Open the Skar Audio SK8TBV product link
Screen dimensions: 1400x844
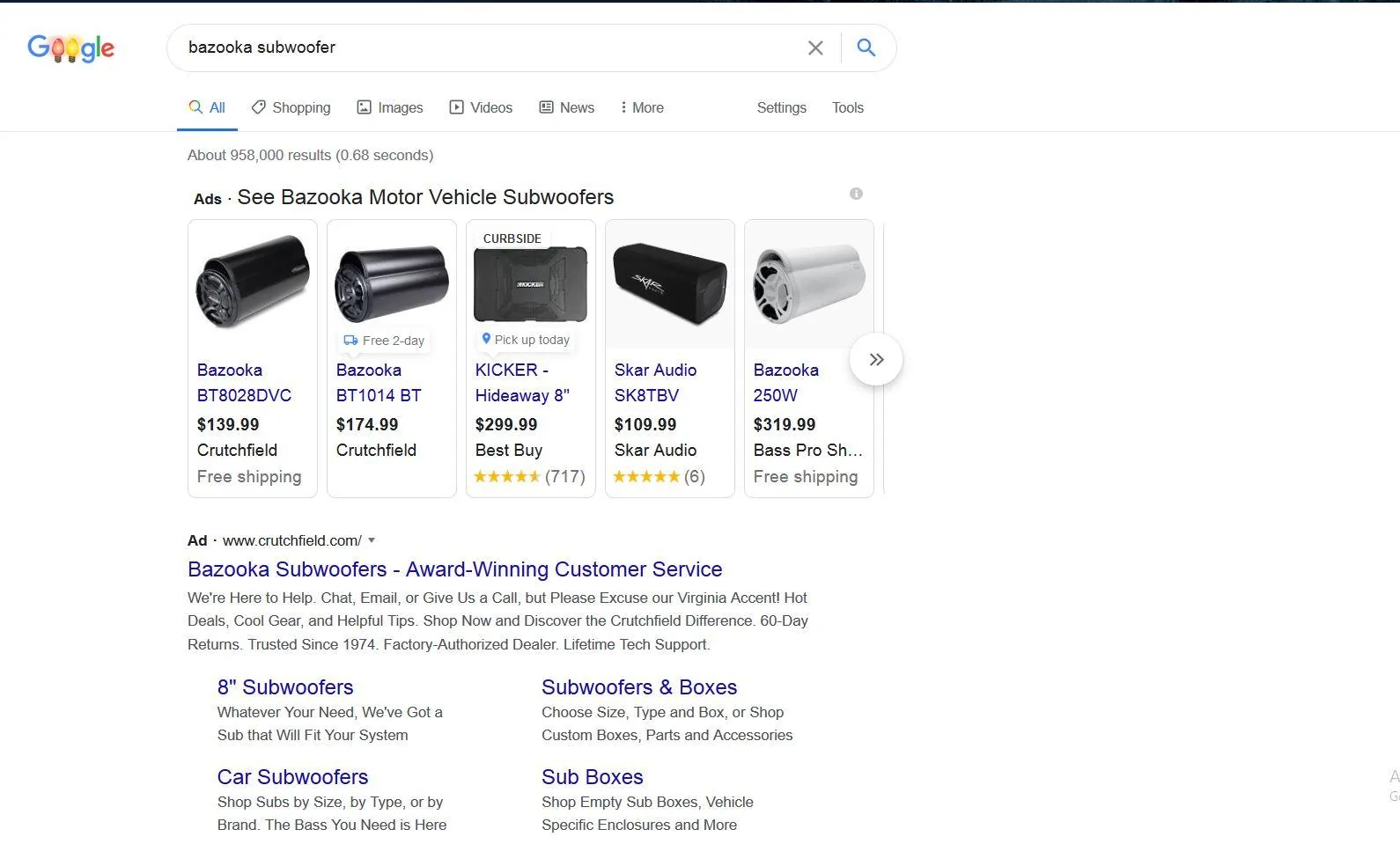[655, 383]
